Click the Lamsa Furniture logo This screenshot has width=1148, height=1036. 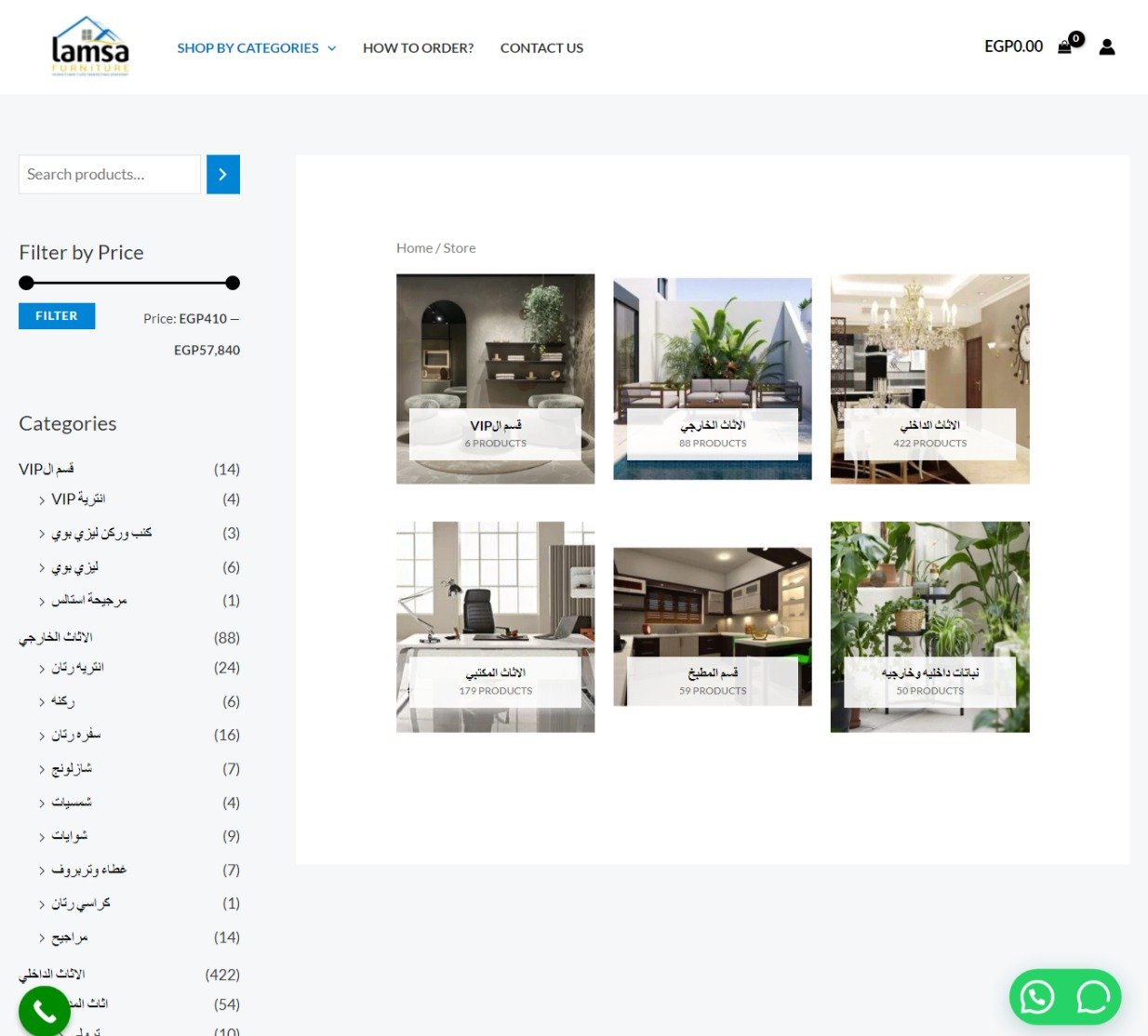90,46
